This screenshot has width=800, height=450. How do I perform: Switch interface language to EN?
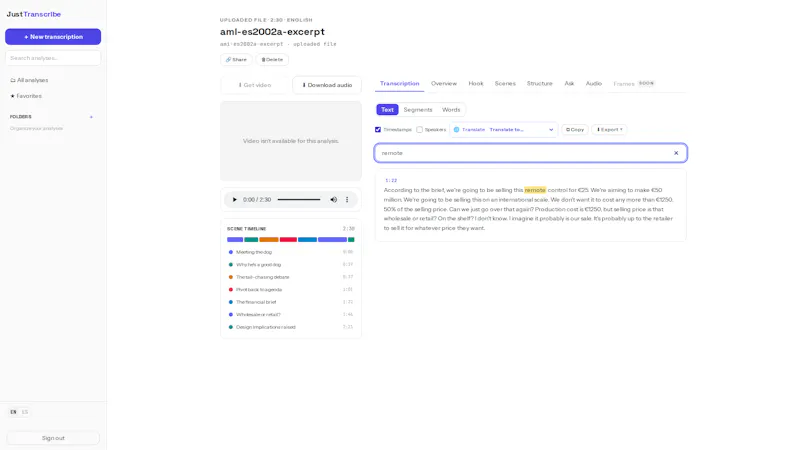click(13, 412)
